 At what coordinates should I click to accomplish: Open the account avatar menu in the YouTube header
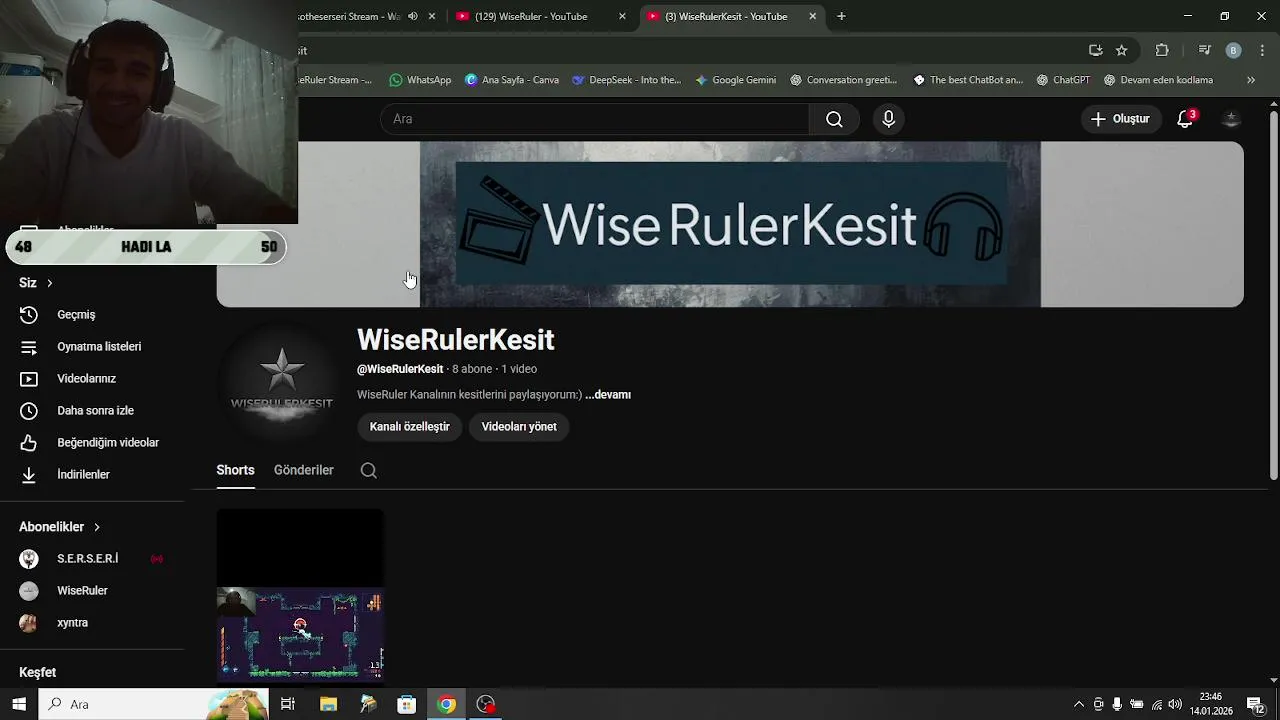(x=1231, y=119)
